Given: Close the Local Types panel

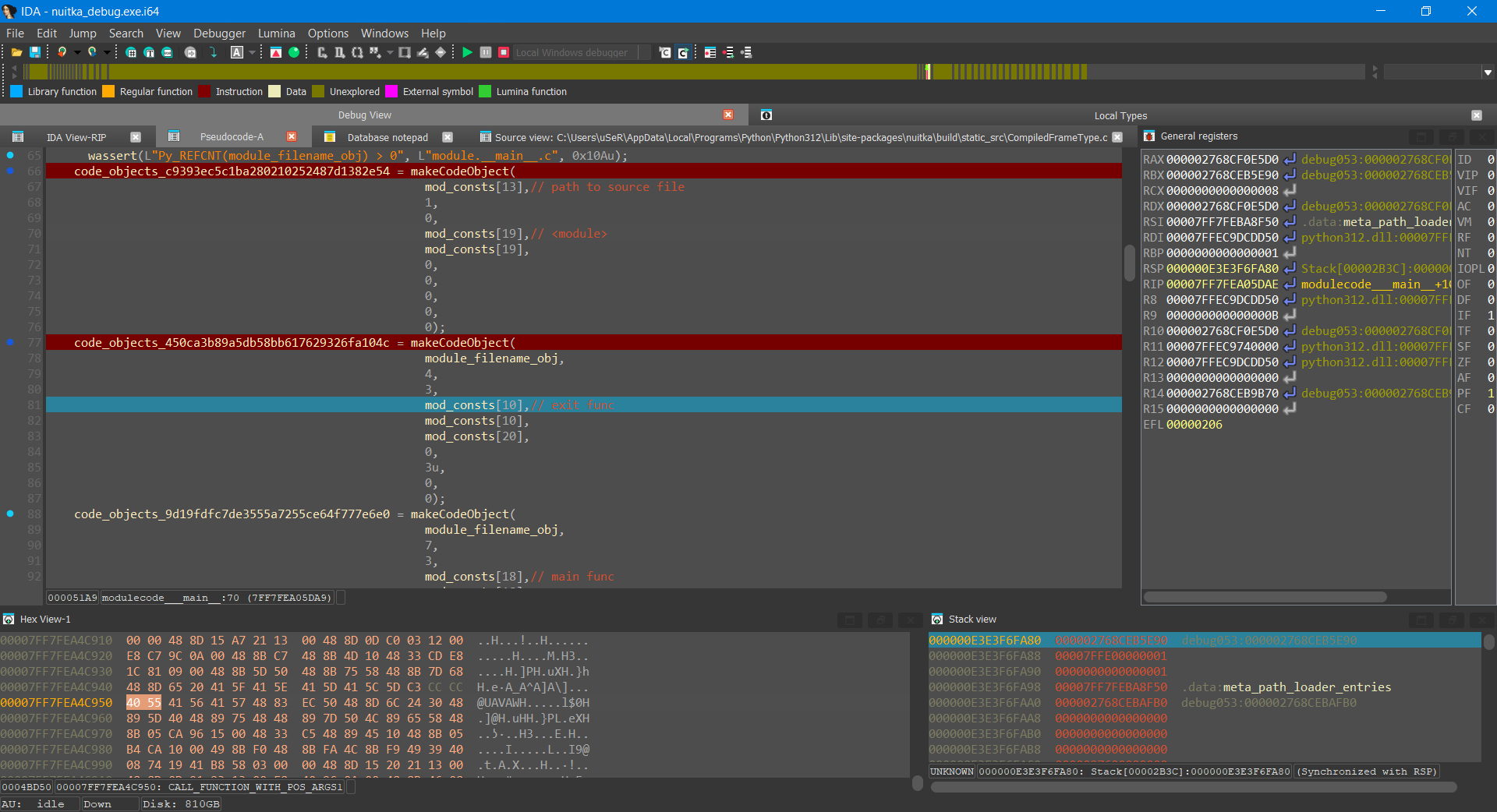Looking at the screenshot, I should (1477, 115).
